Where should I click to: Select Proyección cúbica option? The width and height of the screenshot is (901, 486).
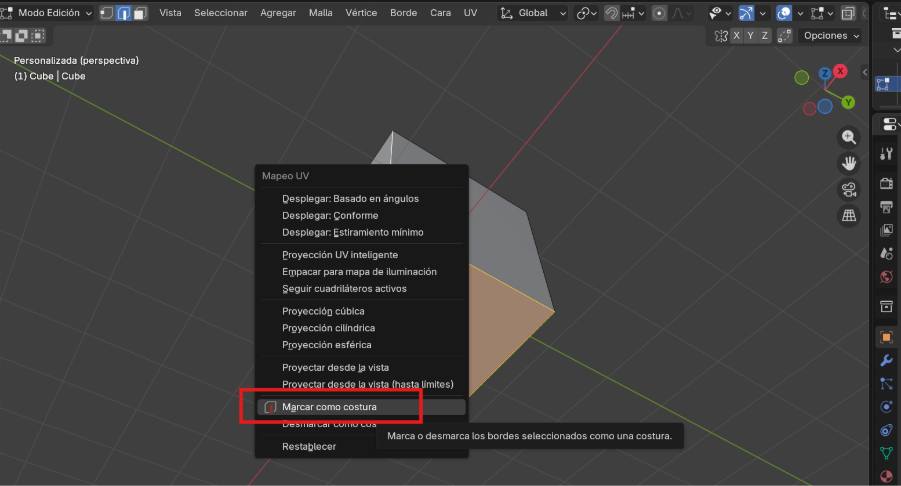tap(361, 311)
